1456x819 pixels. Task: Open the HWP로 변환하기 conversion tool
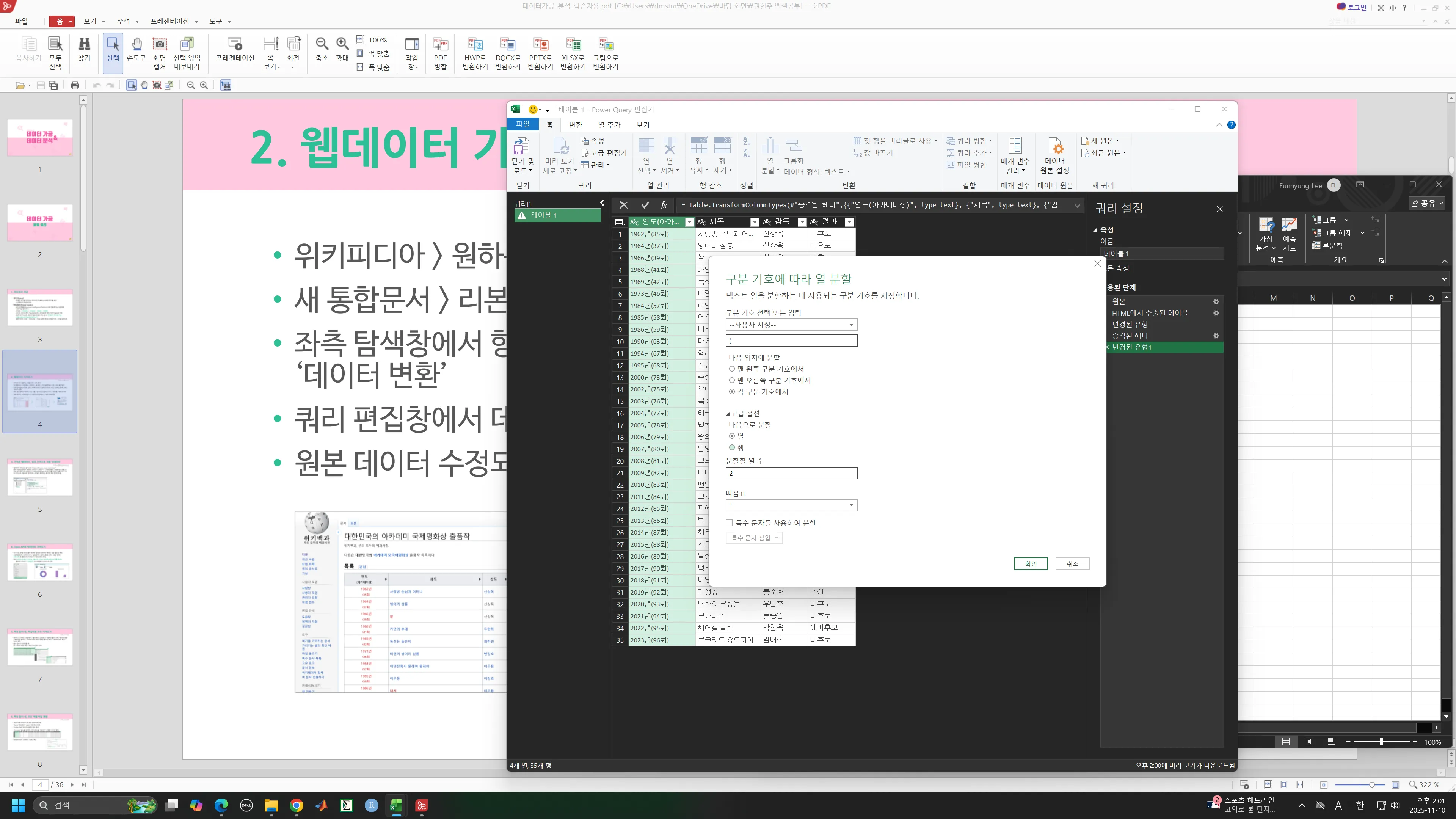[475, 54]
